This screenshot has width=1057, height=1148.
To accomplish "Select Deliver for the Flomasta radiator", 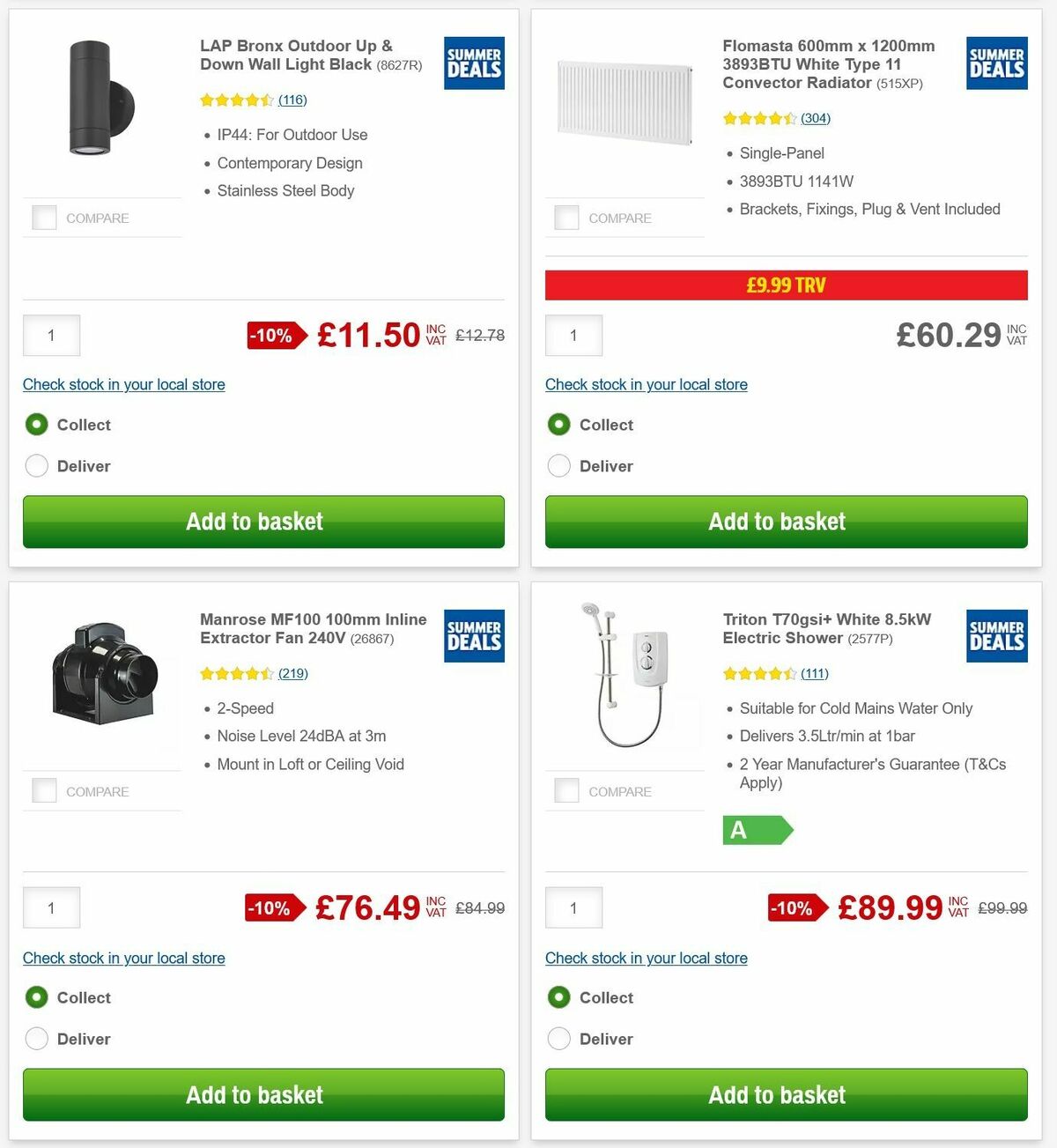I will pyautogui.click(x=559, y=466).
